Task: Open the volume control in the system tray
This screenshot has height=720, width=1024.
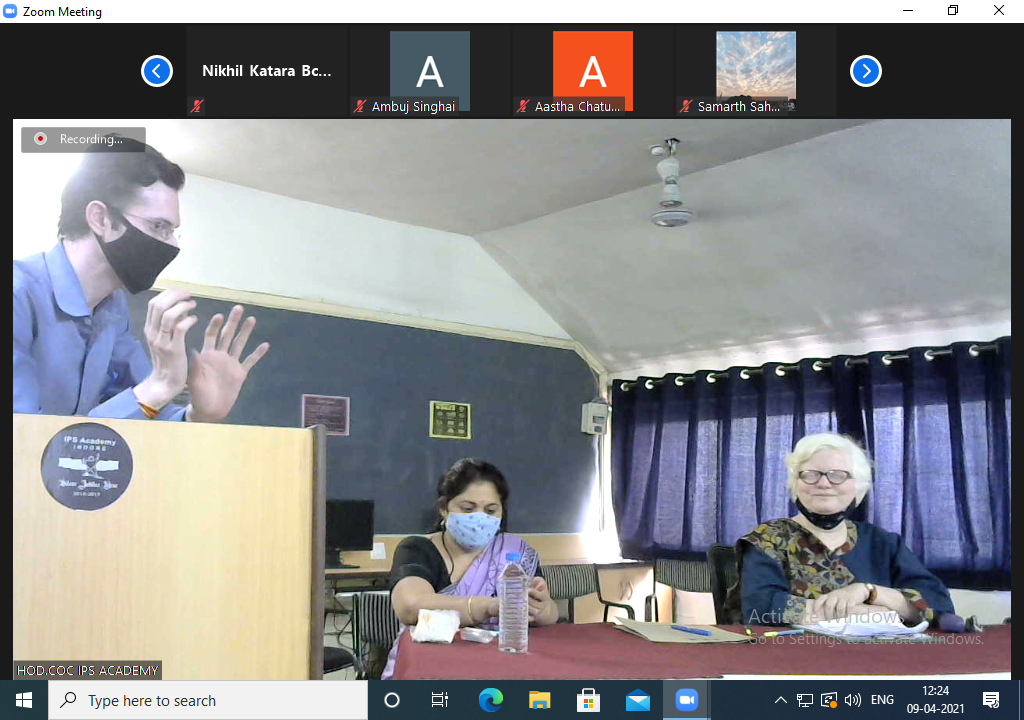Action: pyautogui.click(x=853, y=700)
